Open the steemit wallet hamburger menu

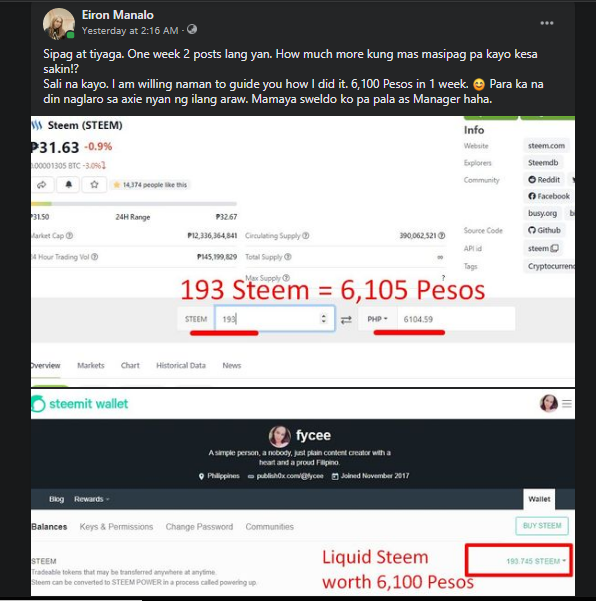(x=567, y=404)
